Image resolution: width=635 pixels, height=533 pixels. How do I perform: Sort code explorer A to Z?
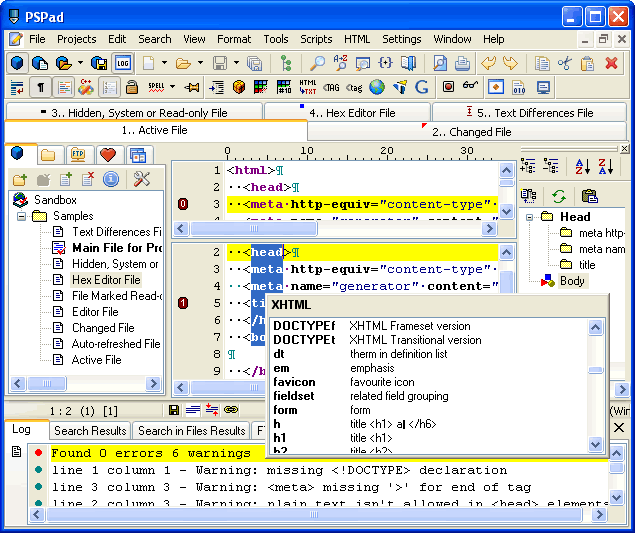tap(583, 166)
